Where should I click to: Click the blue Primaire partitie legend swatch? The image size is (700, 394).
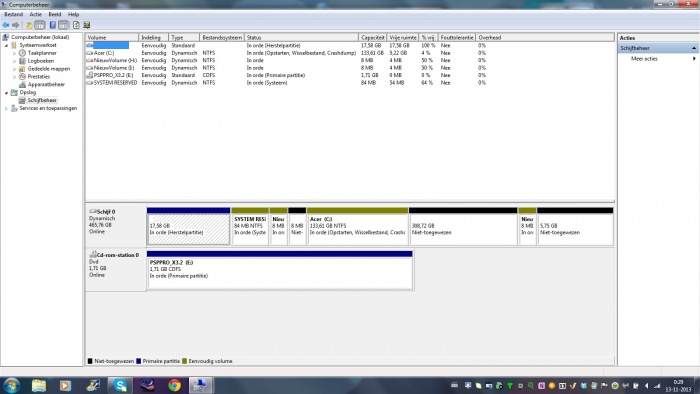click(x=138, y=361)
